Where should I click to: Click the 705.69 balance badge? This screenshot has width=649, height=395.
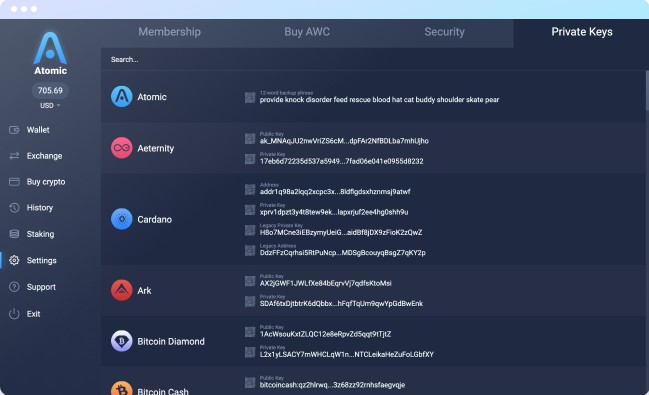50,91
